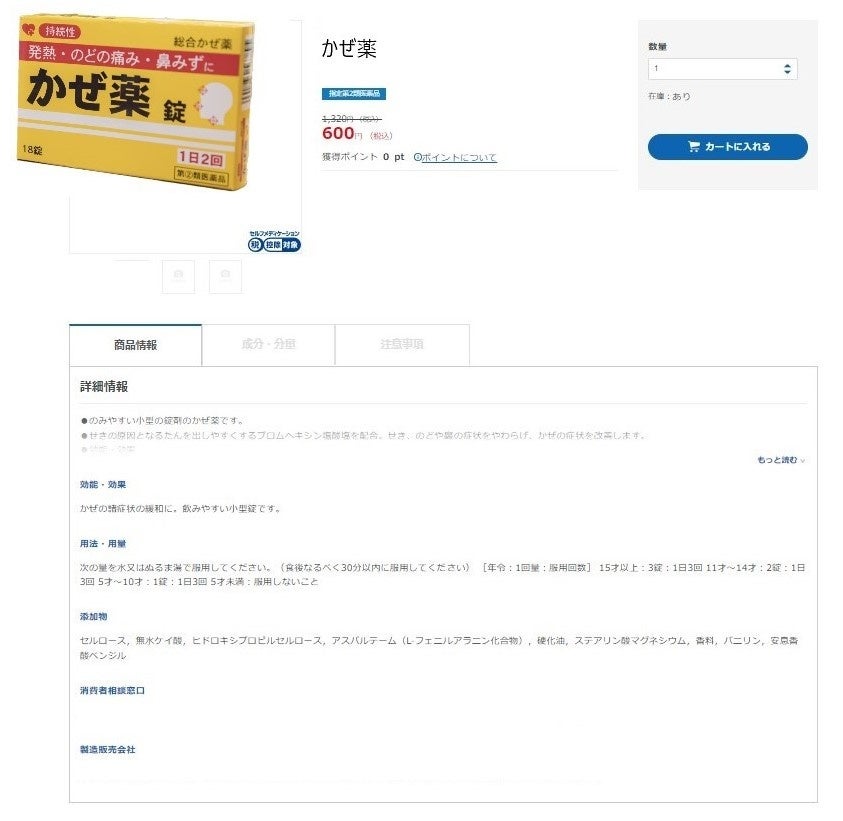Click the chevron next to もっと読む
This screenshot has height=821, width=843.
[x=803, y=460]
